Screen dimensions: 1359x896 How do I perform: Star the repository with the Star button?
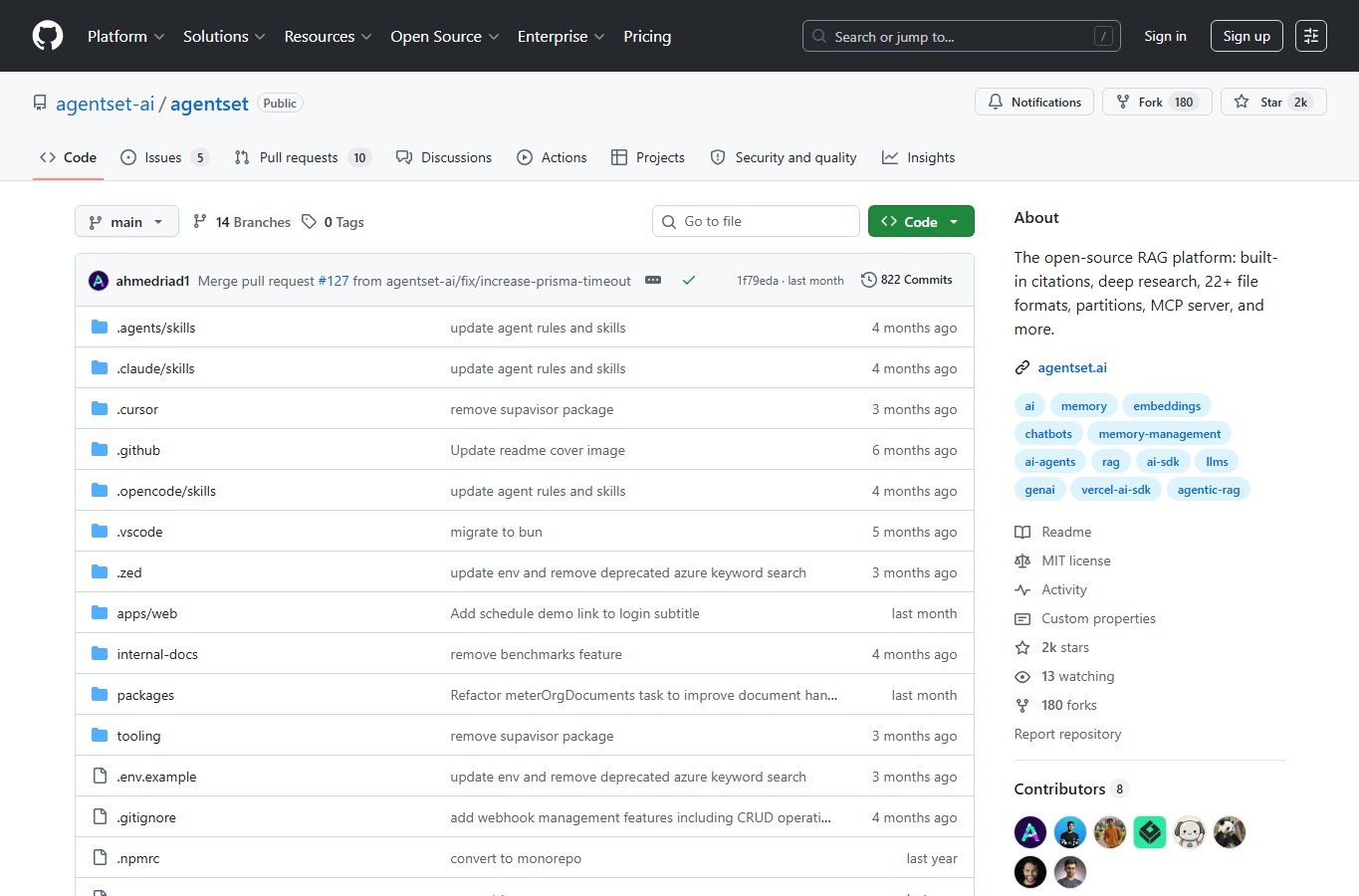click(1273, 102)
